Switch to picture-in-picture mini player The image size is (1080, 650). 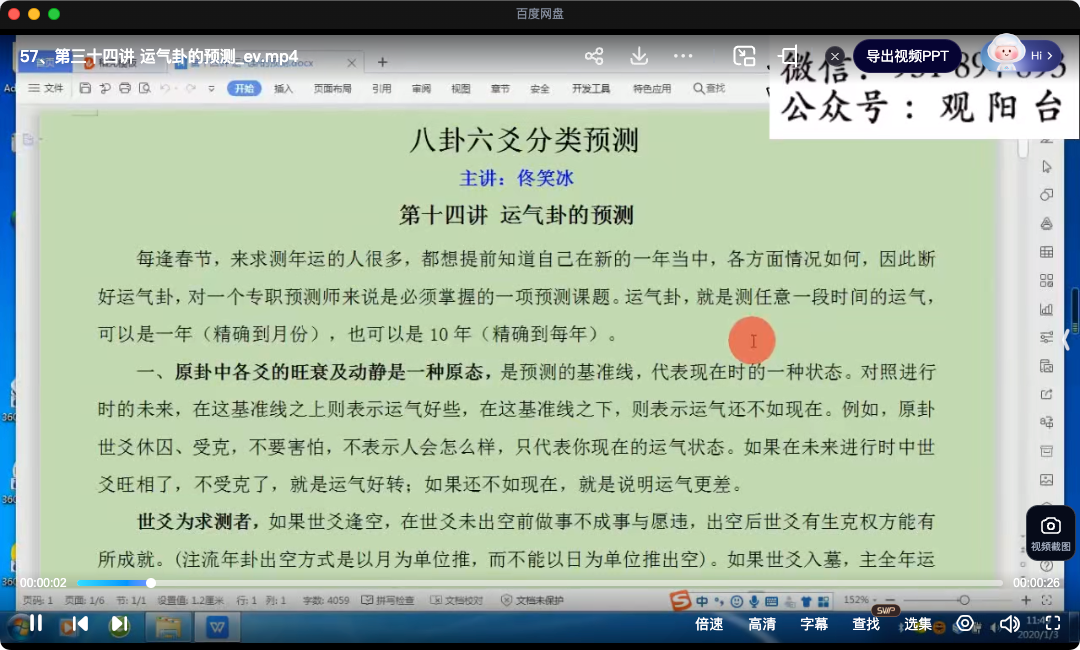(744, 56)
